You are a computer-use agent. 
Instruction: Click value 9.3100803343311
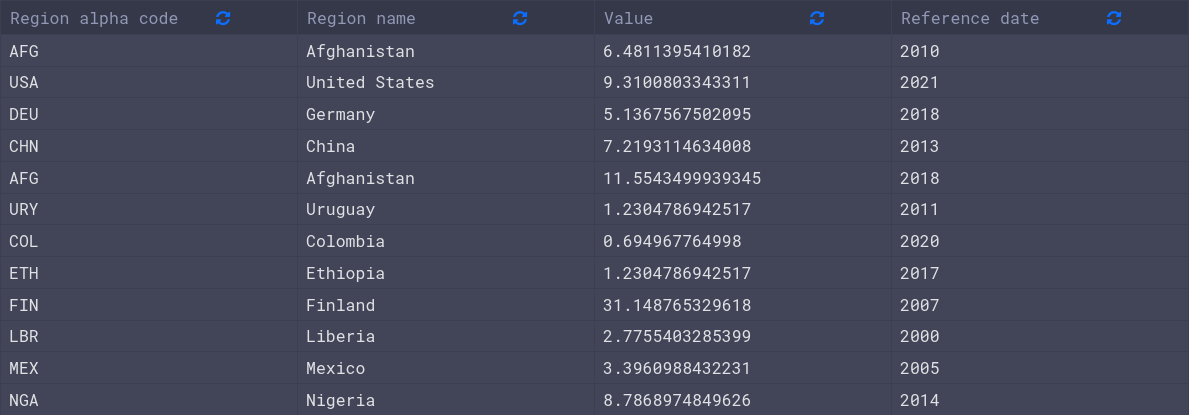[x=677, y=83]
